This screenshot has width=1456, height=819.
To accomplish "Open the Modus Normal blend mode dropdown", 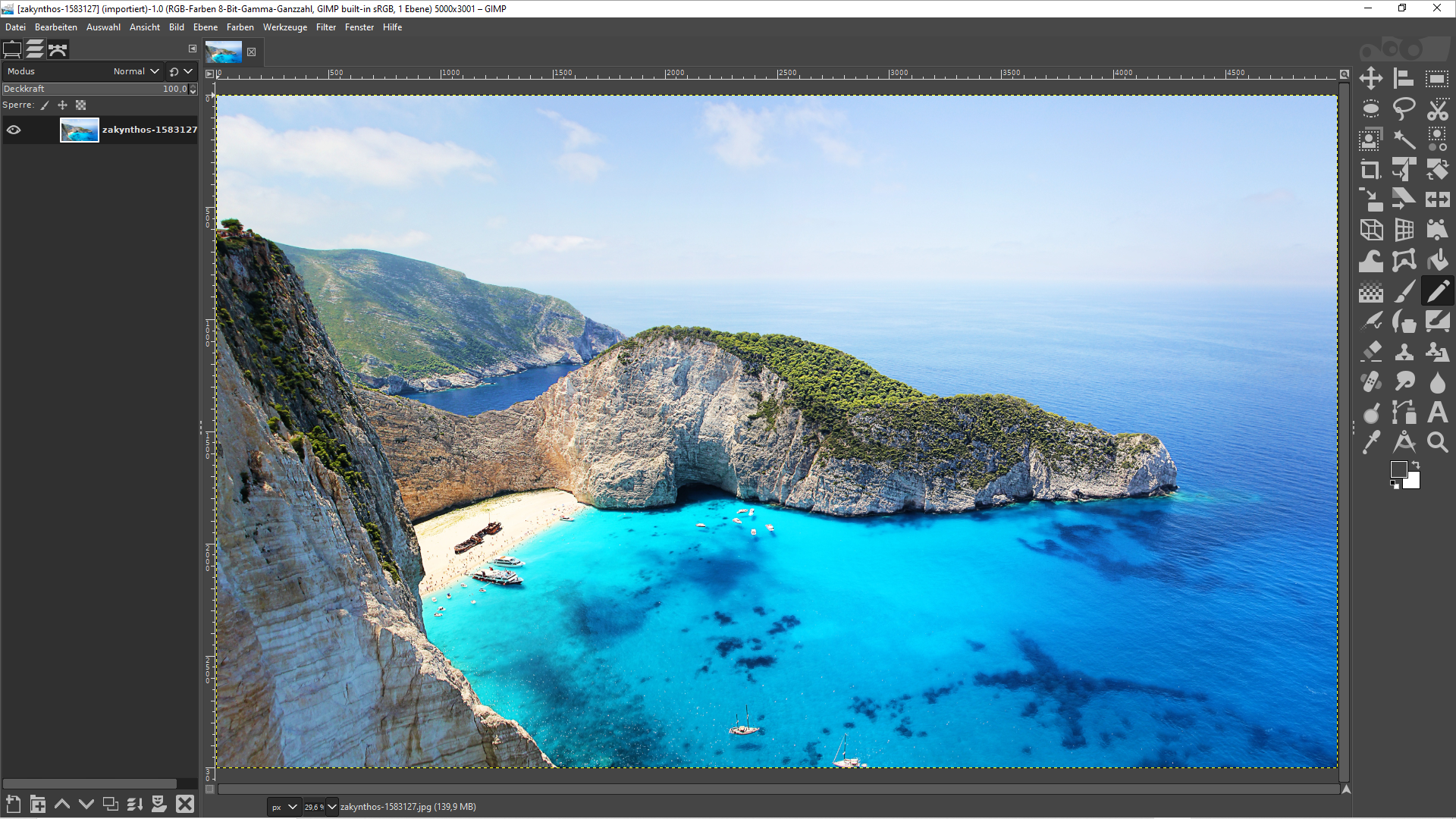I will pos(136,71).
